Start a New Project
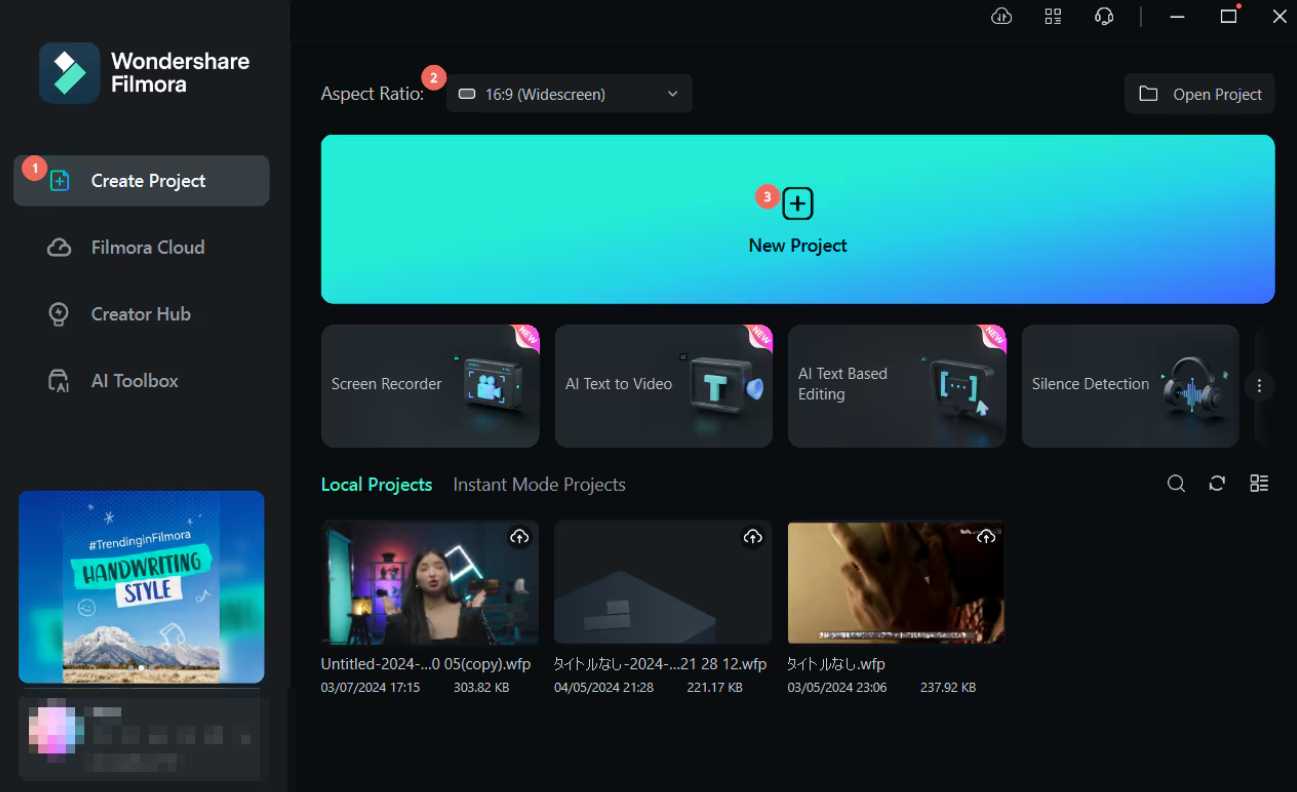Image resolution: width=1297 pixels, height=792 pixels. click(x=798, y=219)
